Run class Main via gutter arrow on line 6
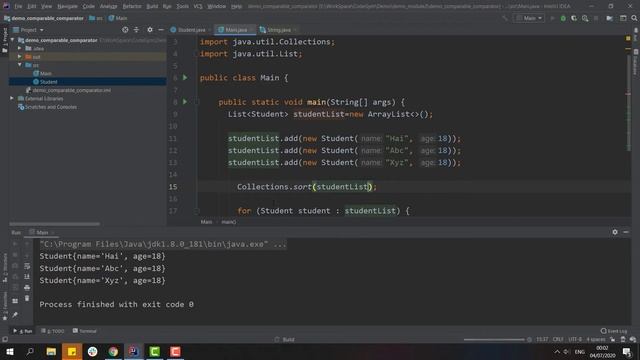Image resolution: width=640 pixels, height=360 pixels. point(185,78)
